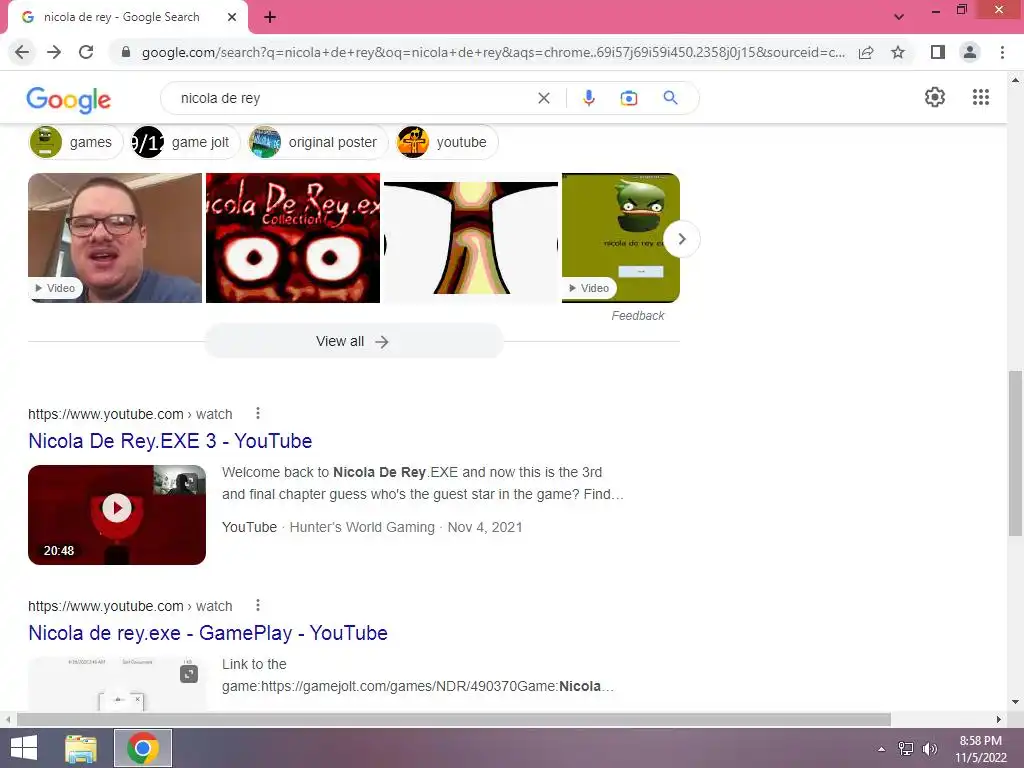Click Hunter's World Gaming channel text
Image resolution: width=1024 pixels, height=768 pixels.
362,527
